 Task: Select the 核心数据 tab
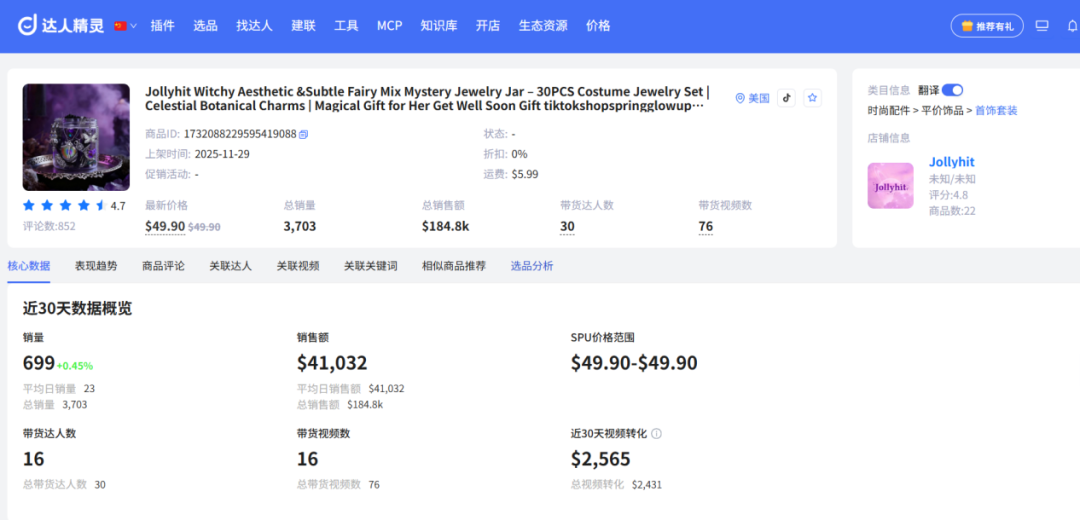tap(28, 266)
